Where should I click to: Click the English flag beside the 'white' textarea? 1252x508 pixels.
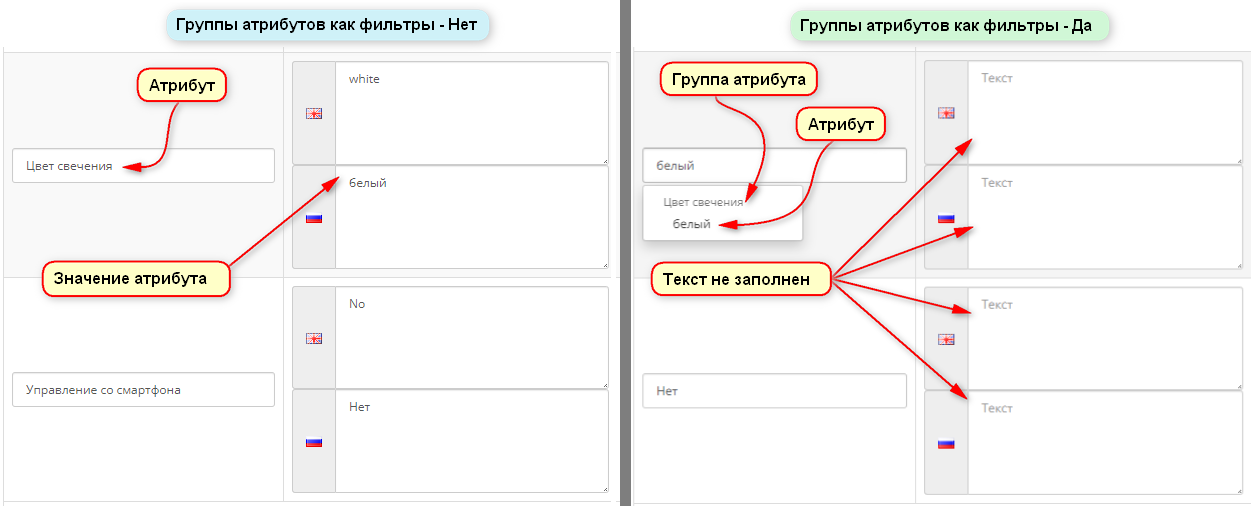[314, 114]
